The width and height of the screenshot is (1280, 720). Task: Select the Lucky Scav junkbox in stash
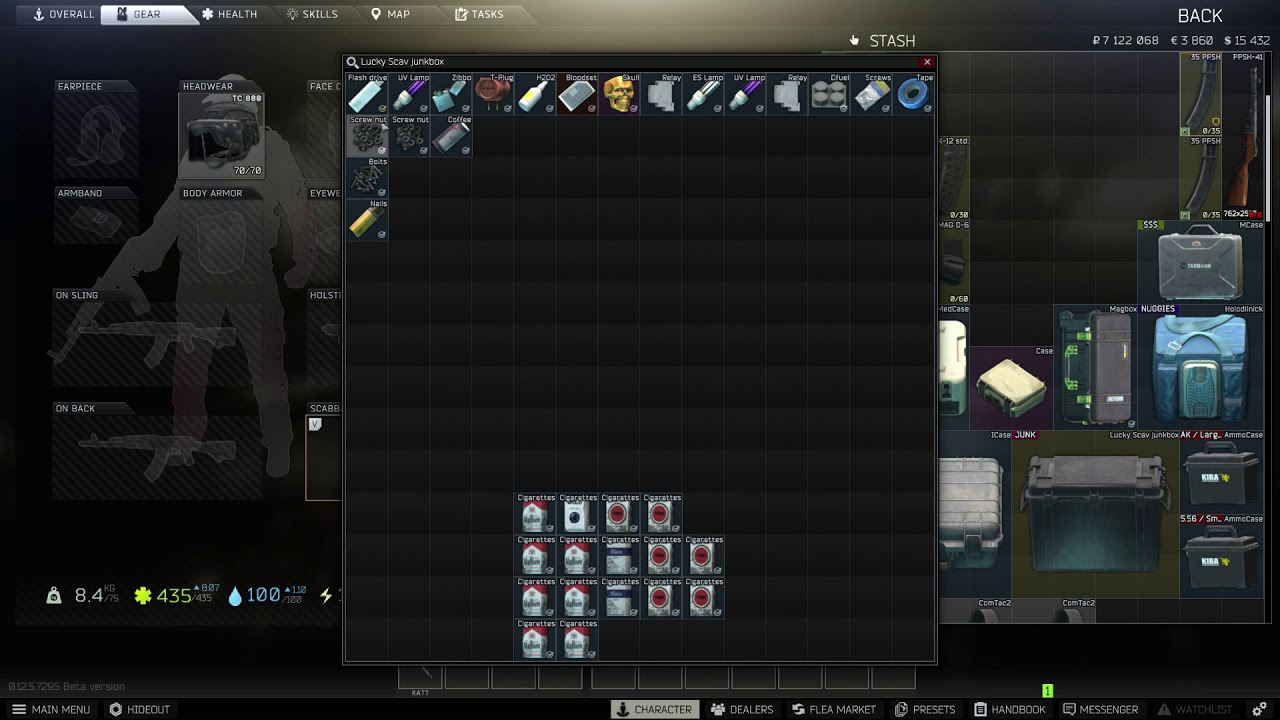point(1096,514)
